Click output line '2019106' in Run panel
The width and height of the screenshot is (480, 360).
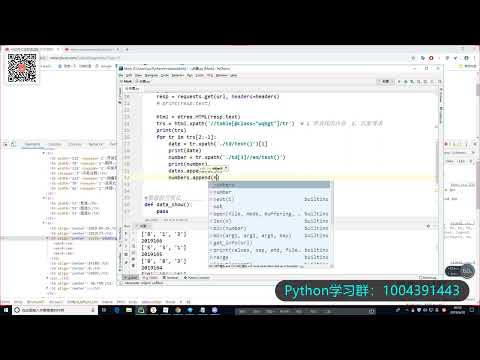tap(152, 241)
